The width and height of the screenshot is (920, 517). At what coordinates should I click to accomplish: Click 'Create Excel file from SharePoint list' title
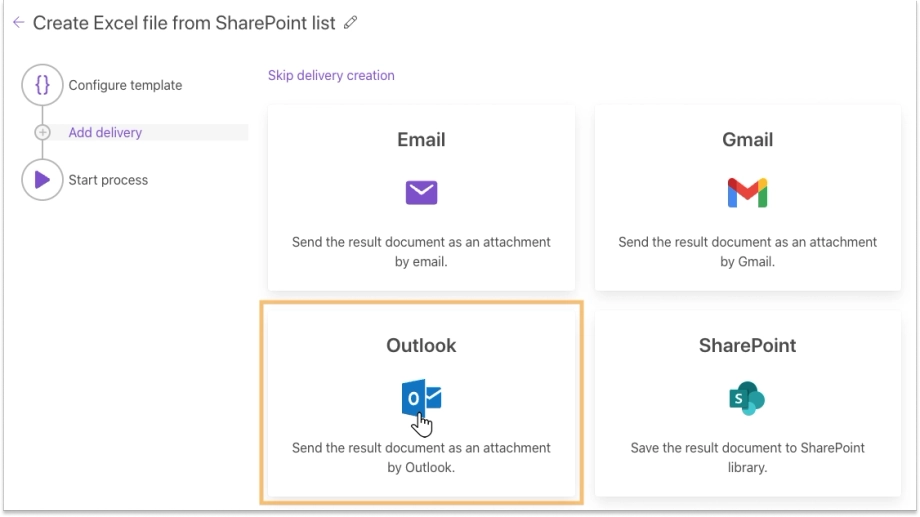184,23
